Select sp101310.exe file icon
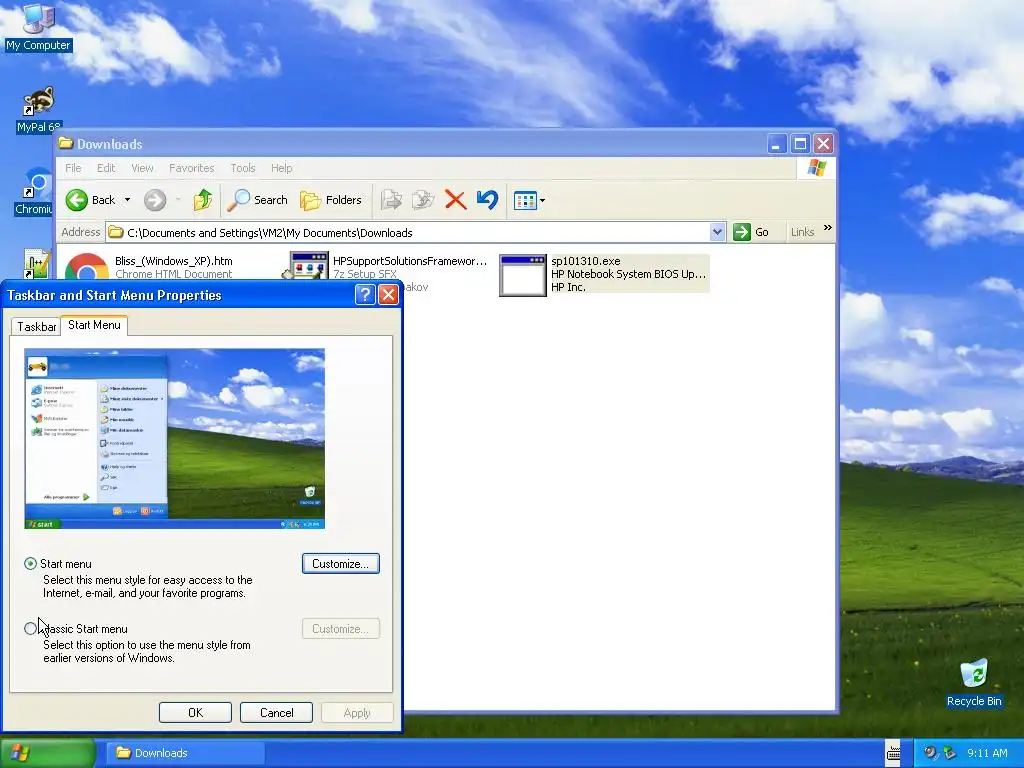Image resolution: width=1024 pixels, height=768 pixels. tap(522, 275)
